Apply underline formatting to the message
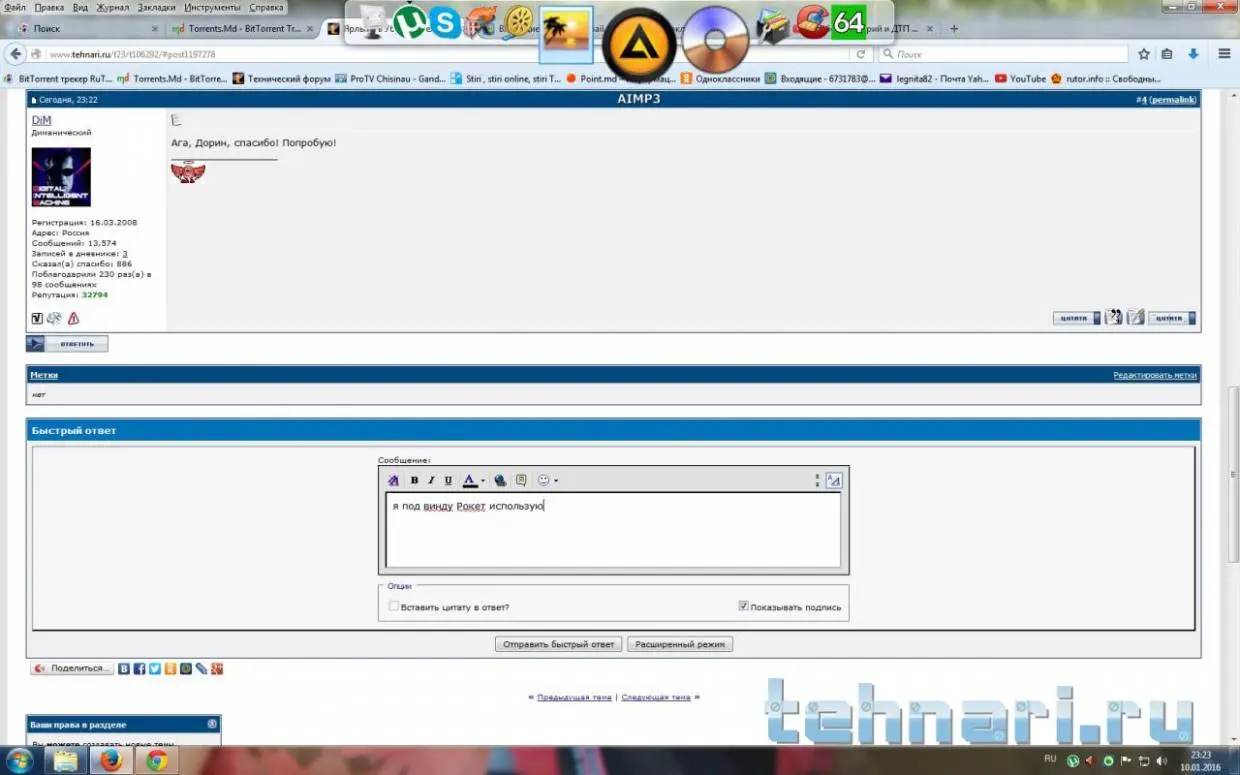The width and height of the screenshot is (1240, 775). (448, 481)
